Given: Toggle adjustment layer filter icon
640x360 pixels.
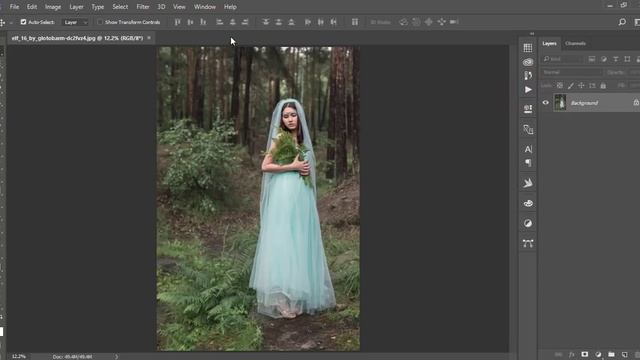Looking at the screenshot, I should click(x=604, y=59).
